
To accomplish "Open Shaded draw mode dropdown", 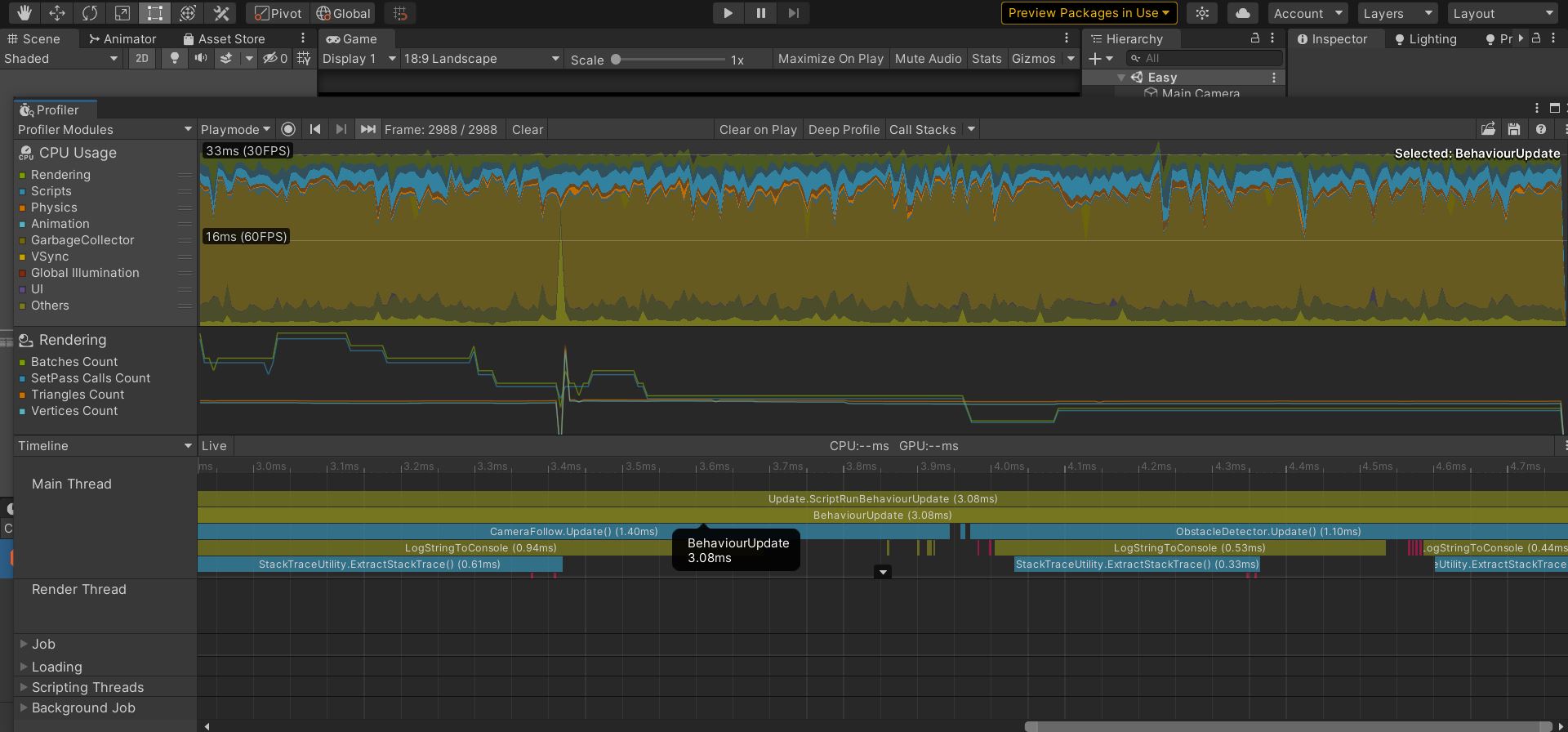I will tap(62, 58).
